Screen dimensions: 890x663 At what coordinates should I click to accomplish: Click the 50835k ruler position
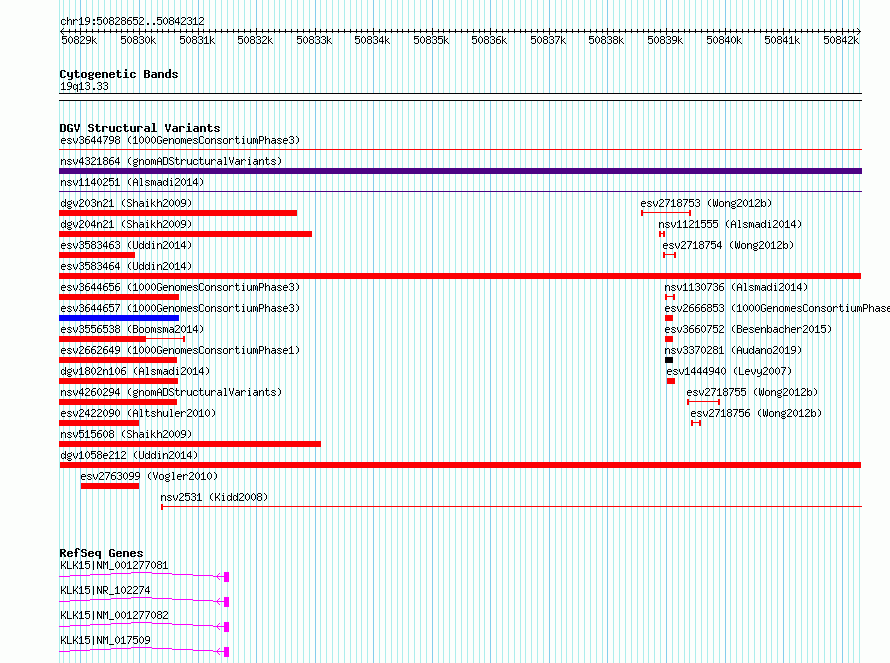[x=431, y=40]
